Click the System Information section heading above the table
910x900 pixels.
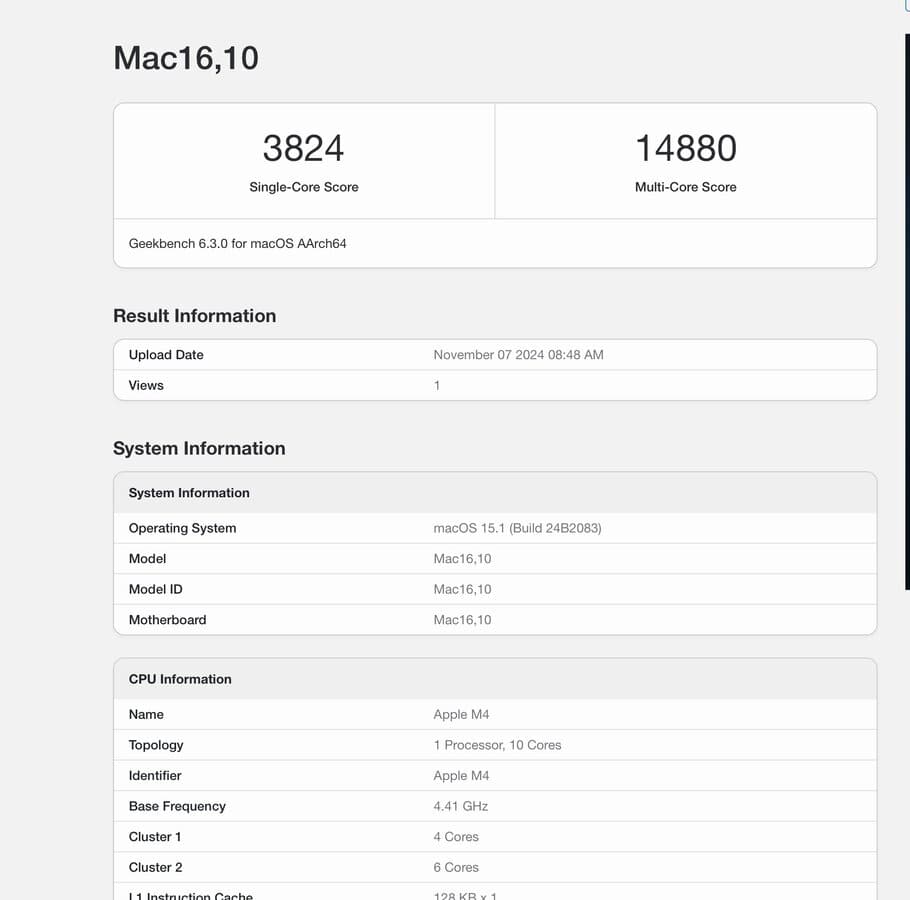(199, 449)
